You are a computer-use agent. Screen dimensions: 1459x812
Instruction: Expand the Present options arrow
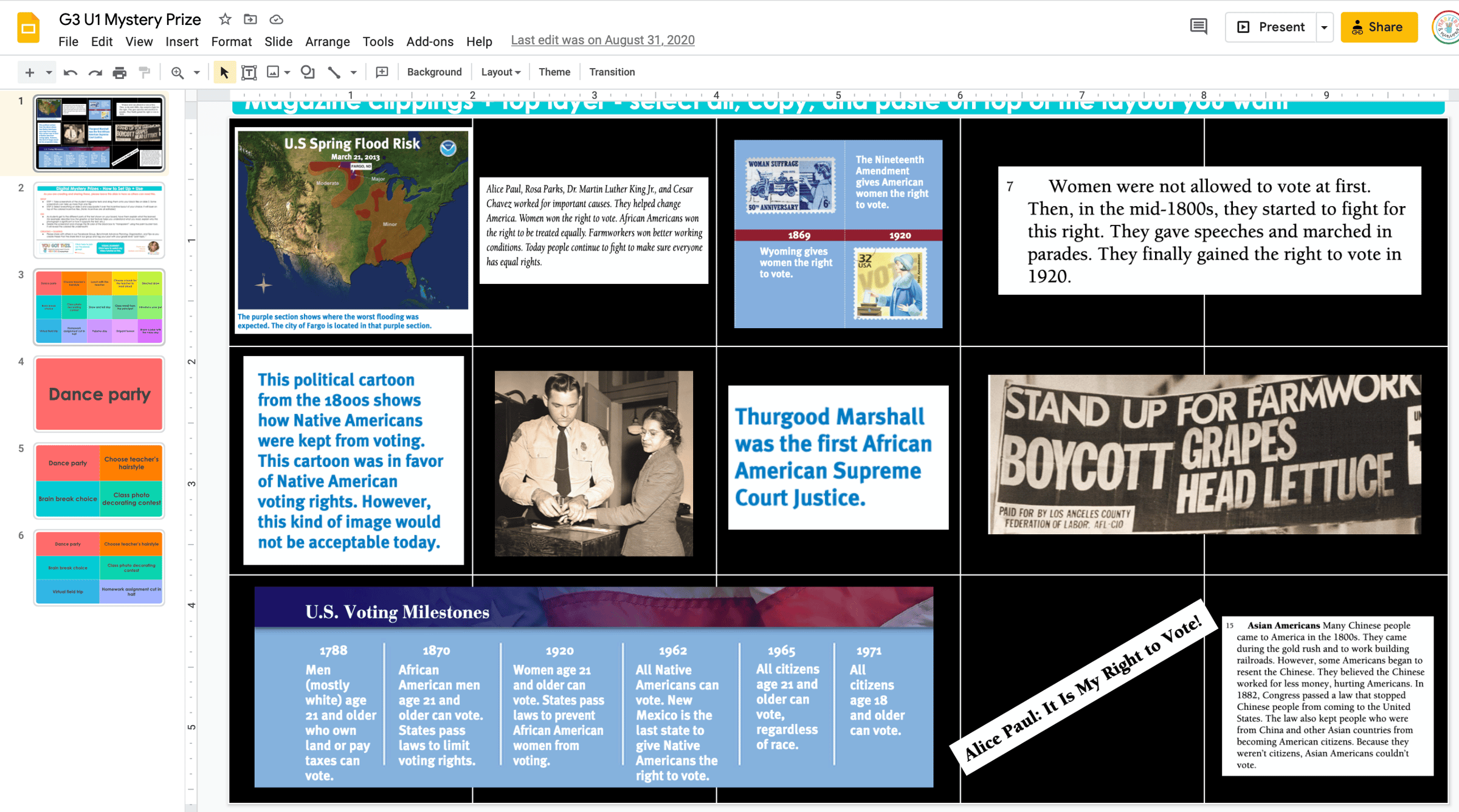click(1324, 27)
